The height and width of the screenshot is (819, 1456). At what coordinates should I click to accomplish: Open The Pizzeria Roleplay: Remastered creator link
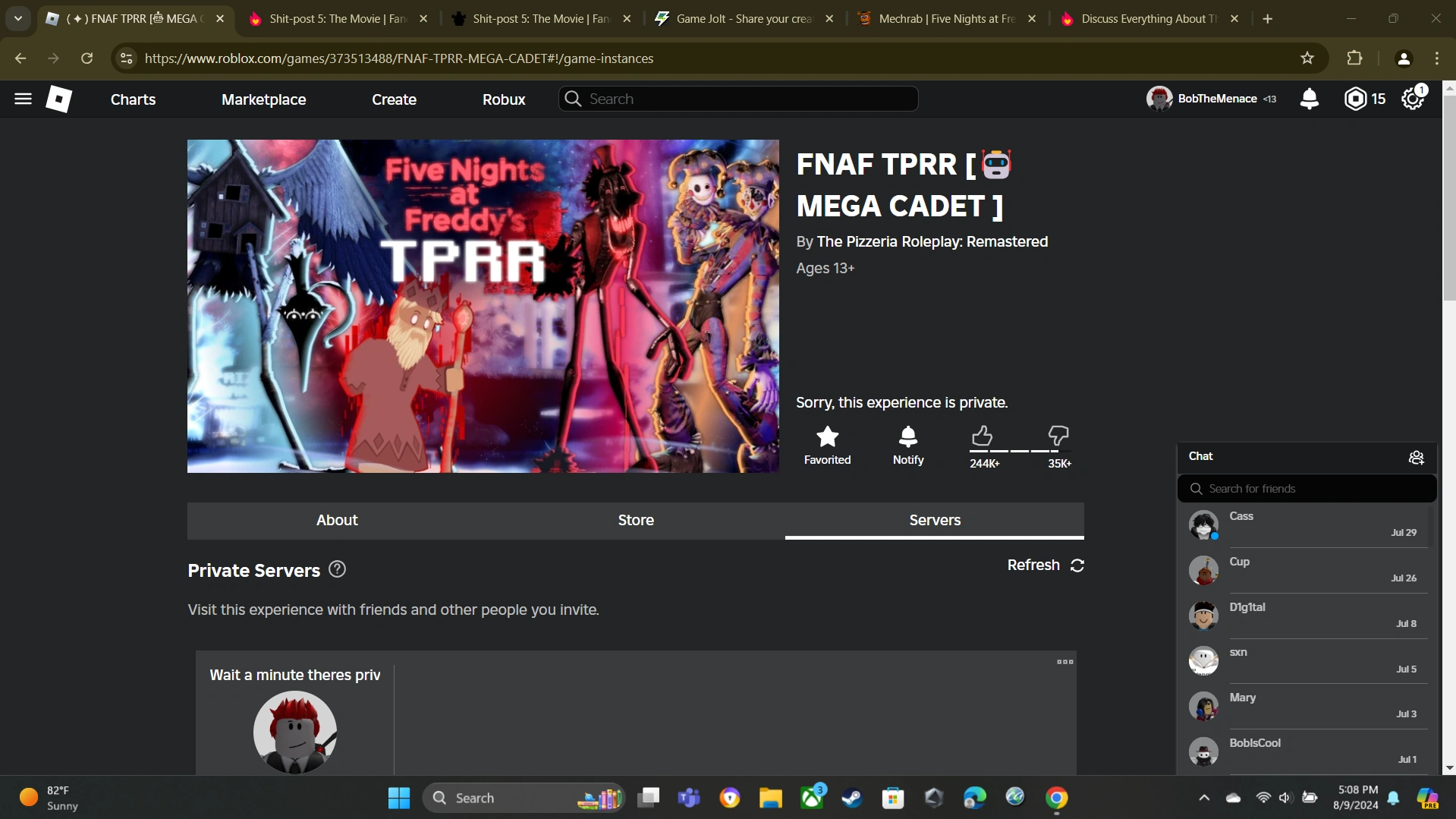(x=932, y=241)
